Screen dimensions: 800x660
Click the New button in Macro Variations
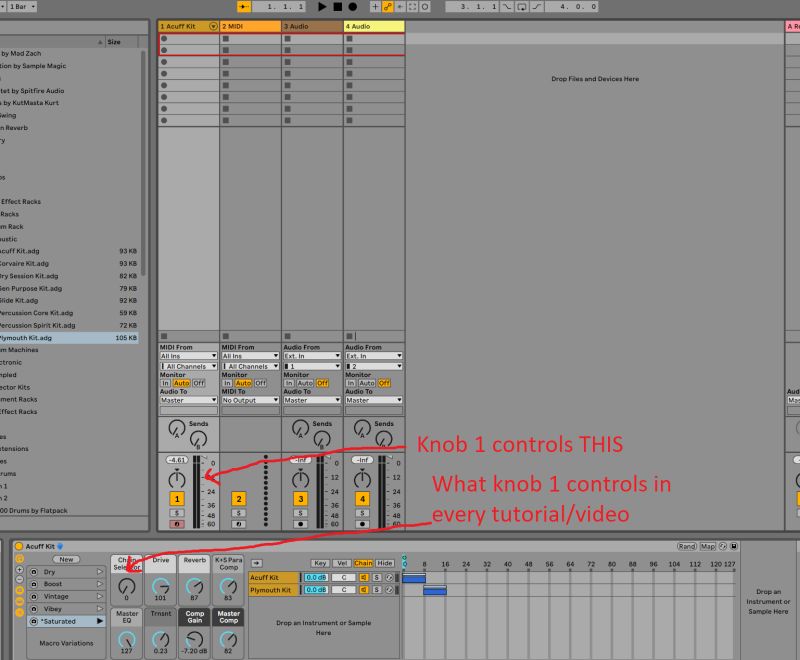65,558
